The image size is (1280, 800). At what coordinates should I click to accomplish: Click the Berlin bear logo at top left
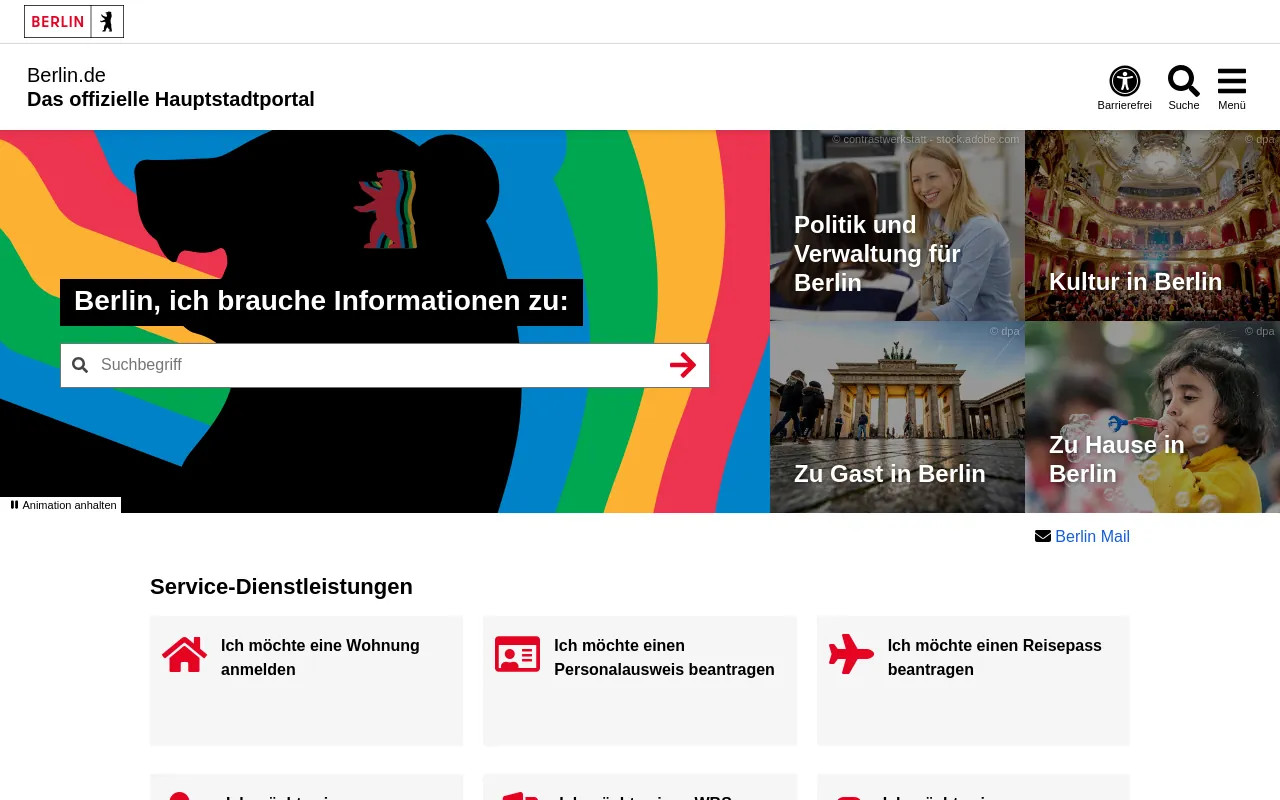pyautogui.click(x=74, y=21)
